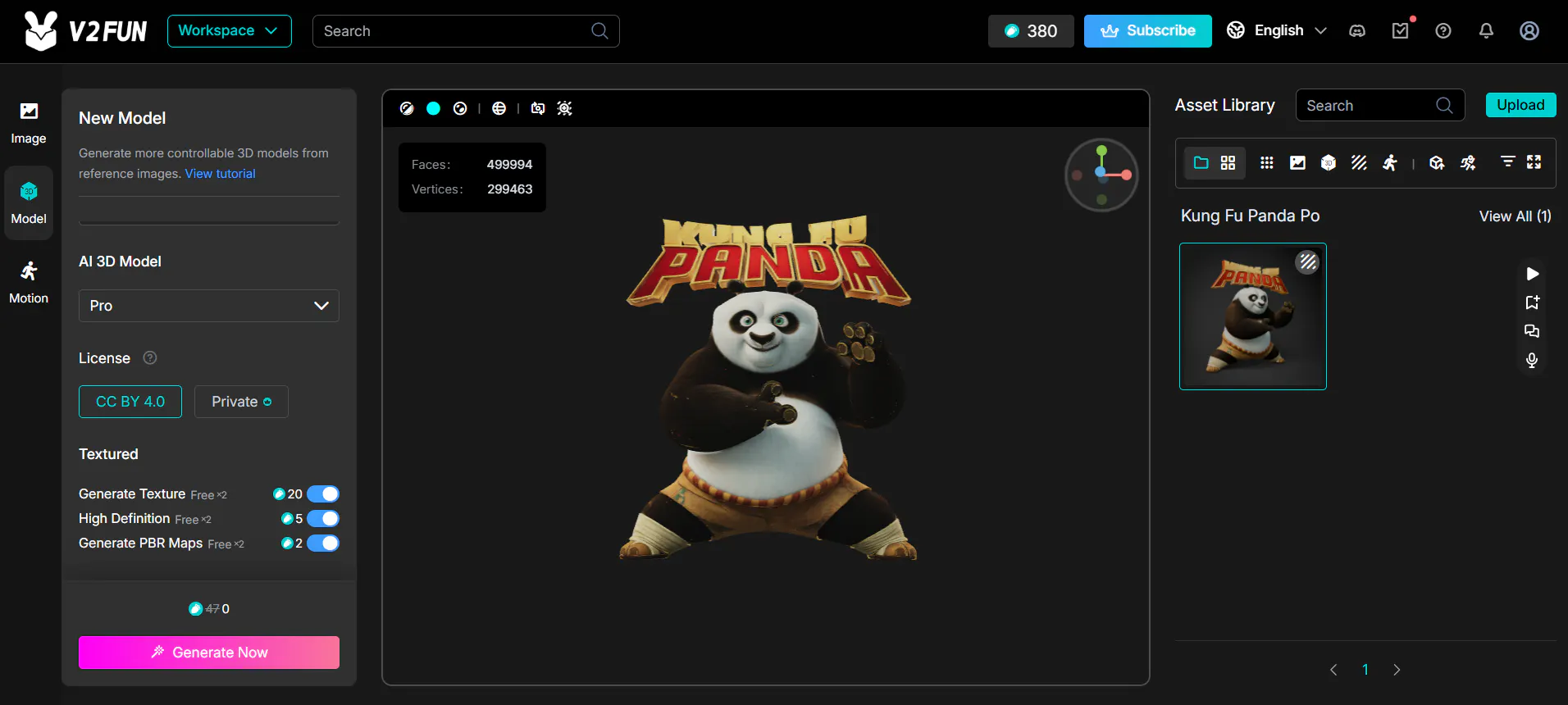Click the Asset Library search magnifier
Viewport: 1568px width, 705px height.
(1444, 105)
